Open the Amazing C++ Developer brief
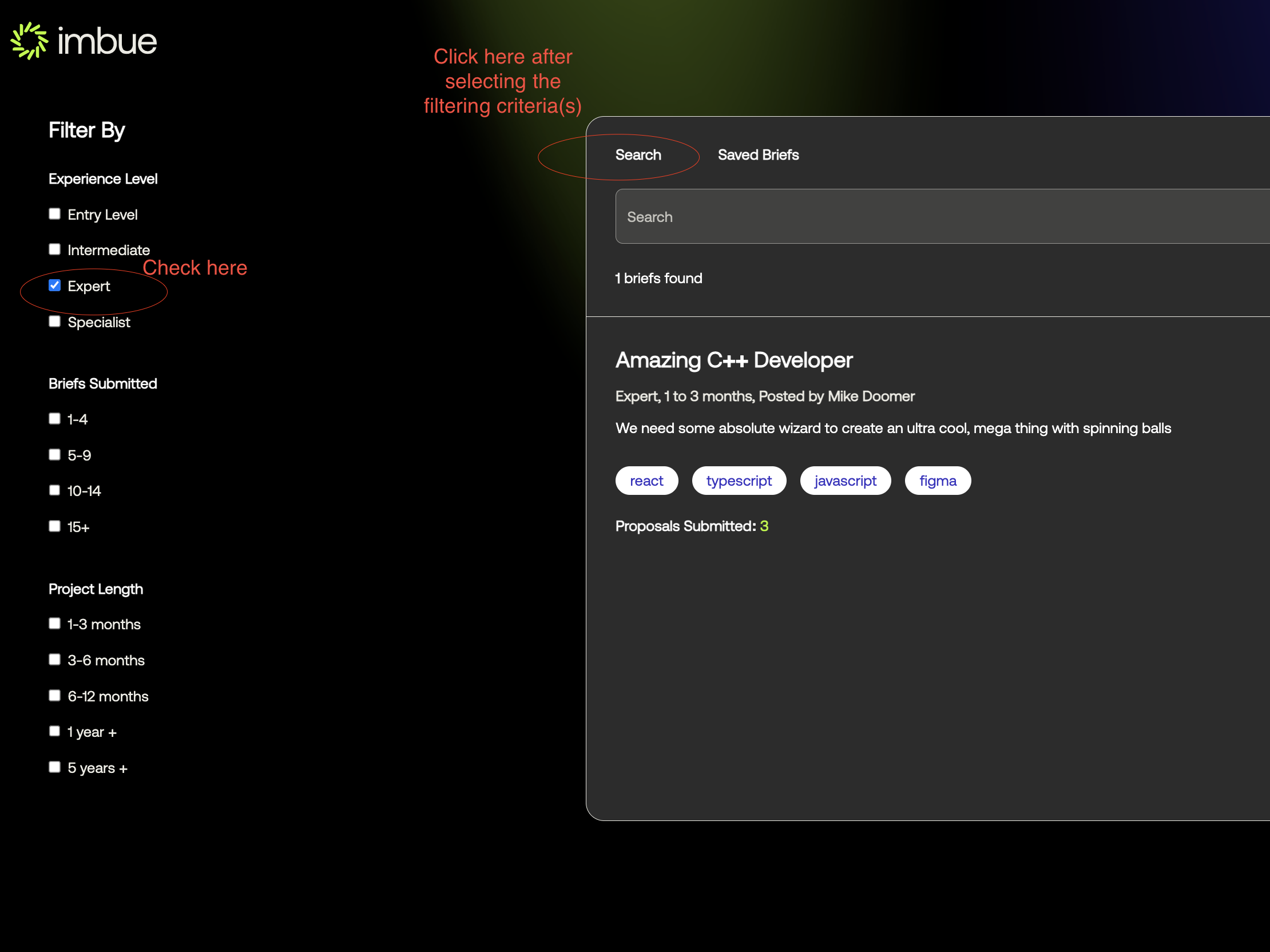This screenshot has height=952, width=1270. point(734,360)
